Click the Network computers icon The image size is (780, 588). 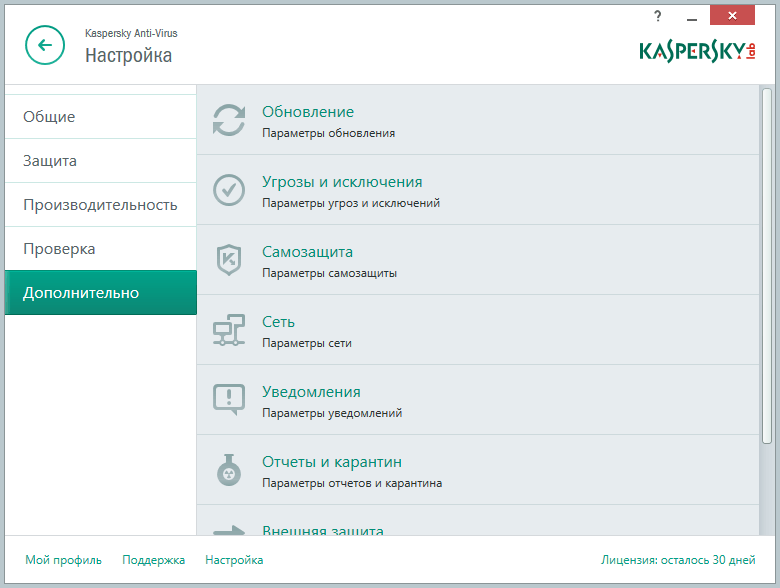pos(229,330)
